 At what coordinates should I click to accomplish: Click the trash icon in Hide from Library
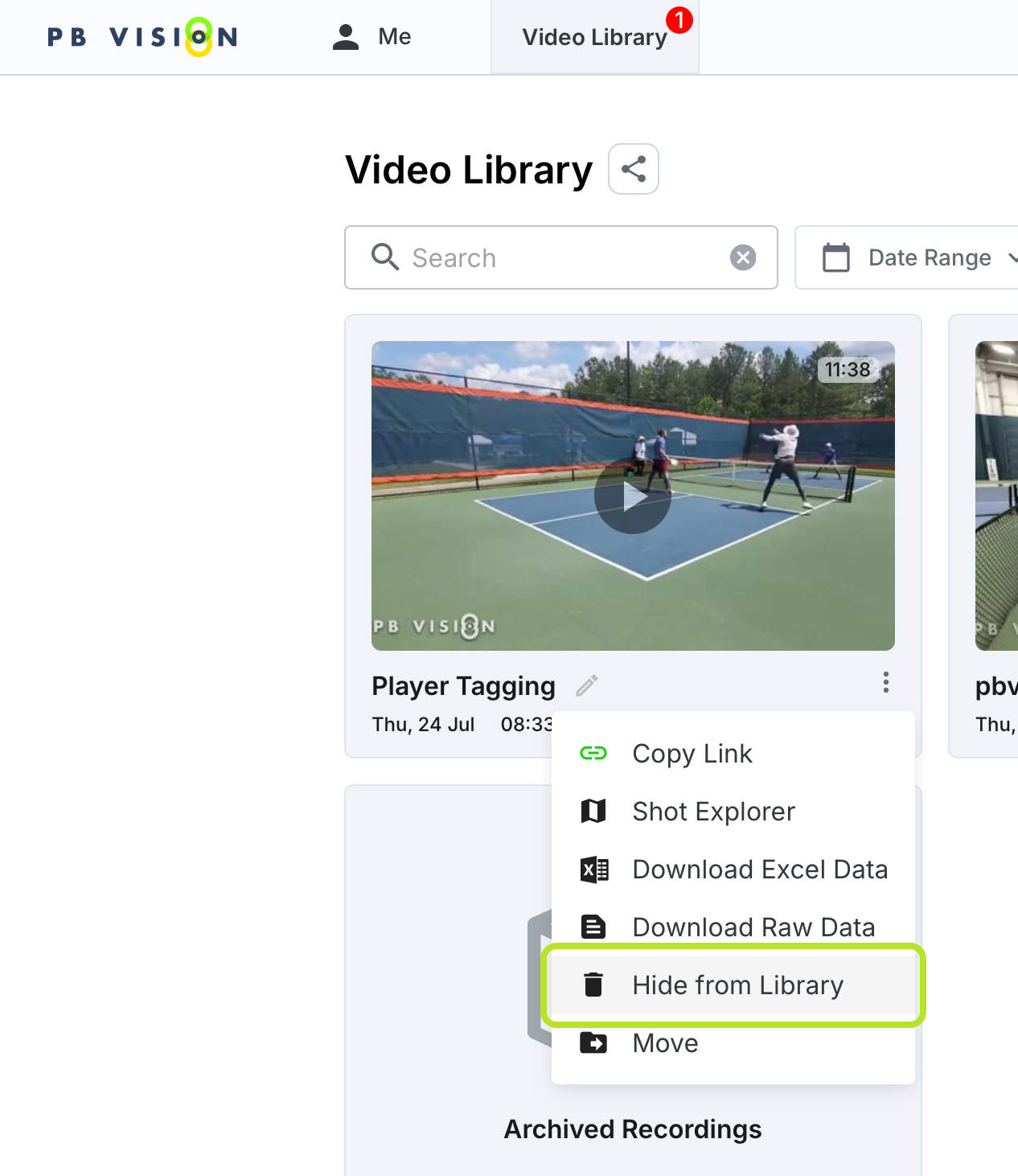coord(593,985)
